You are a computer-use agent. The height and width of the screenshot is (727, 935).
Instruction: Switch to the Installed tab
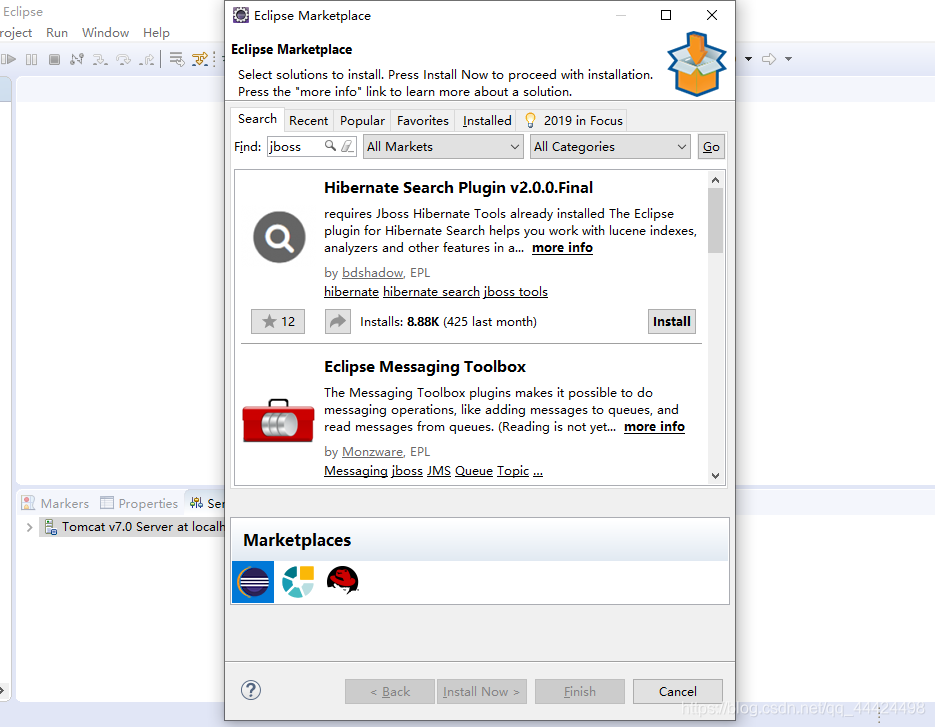pos(487,120)
